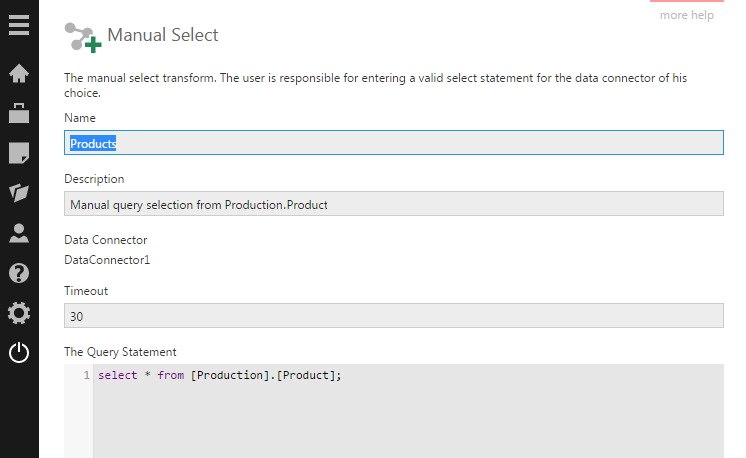Open the question mark help icon
Screen dimensions: 746x458
19,273
